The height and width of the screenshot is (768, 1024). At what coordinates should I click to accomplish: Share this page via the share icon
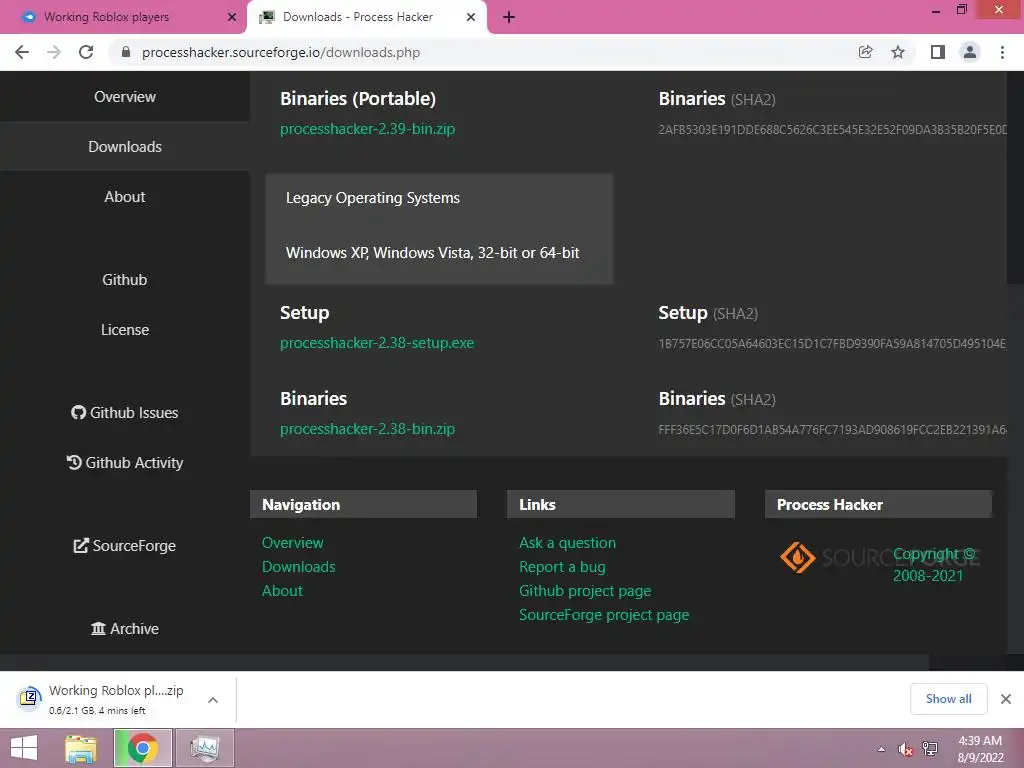tap(865, 52)
